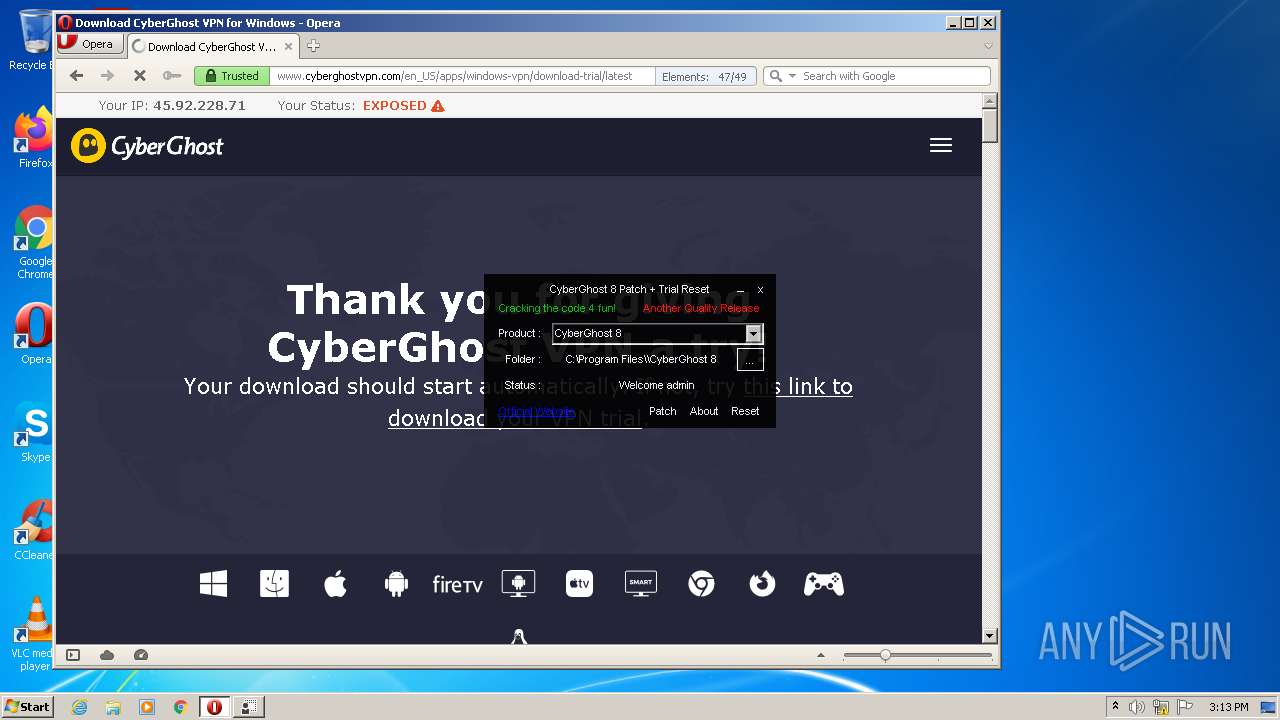The image size is (1280, 720).
Task: Click the About button in patcher
Action: click(x=704, y=411)
